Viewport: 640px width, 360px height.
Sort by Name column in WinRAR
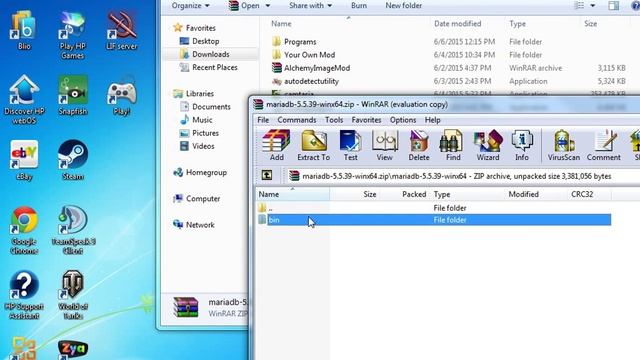(293, 194)
